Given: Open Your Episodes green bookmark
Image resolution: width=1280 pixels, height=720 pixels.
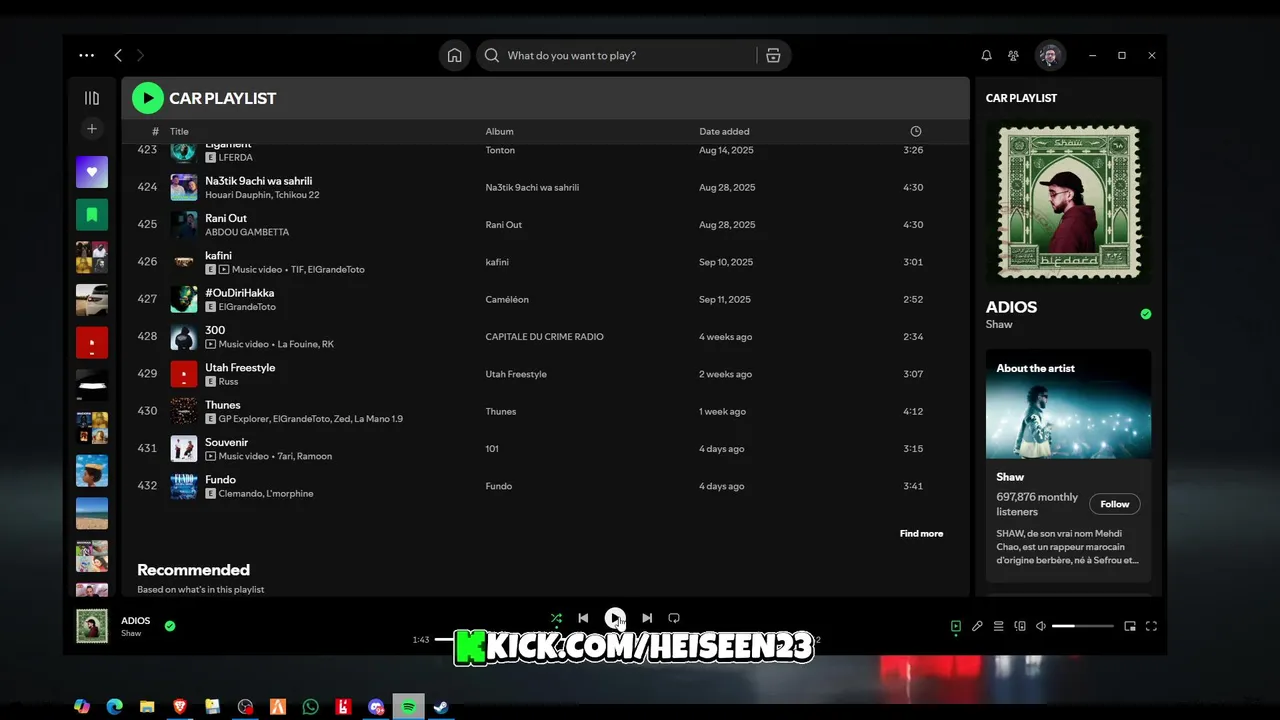Looking at the screenshot, I should (92, 215).
